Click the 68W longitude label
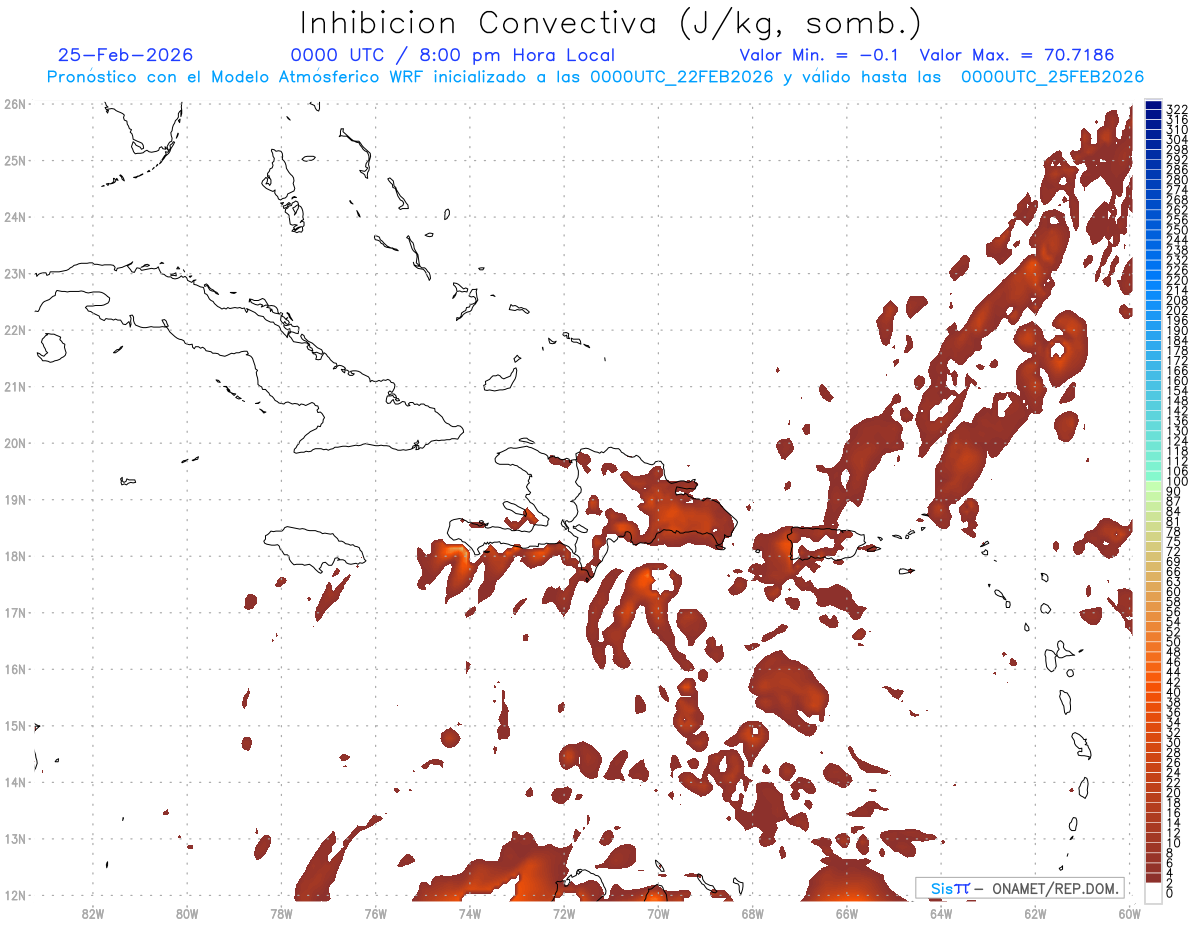This screenshot has height=927, width=1200. tap(753, 913)
